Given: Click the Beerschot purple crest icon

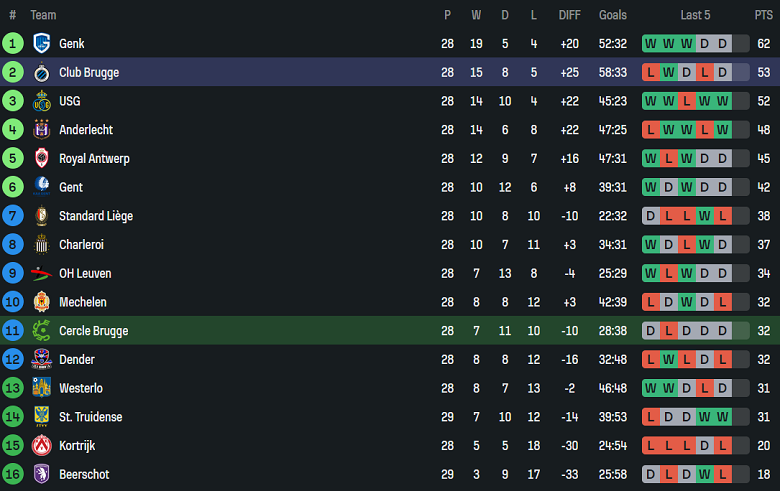Looking at the screenshot, I should [42, 474].
